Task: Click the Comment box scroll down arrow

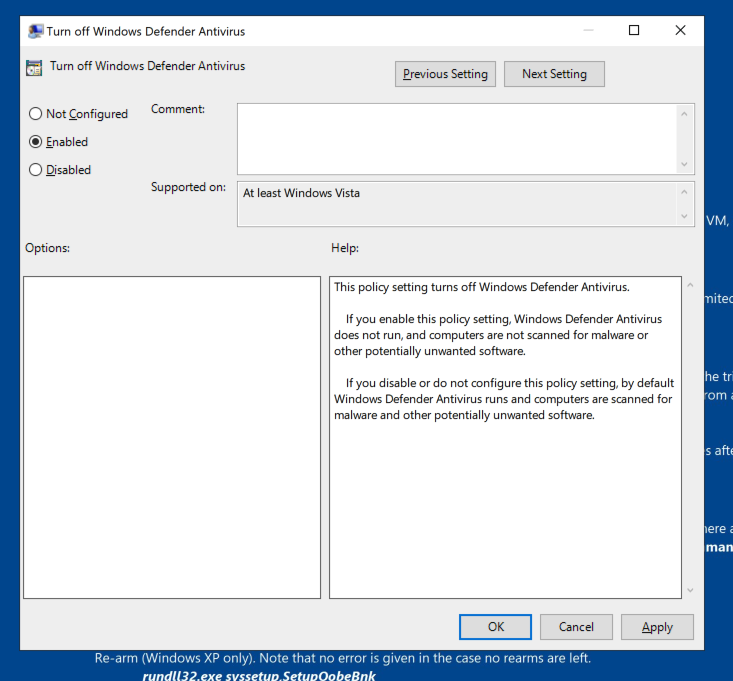Action: coord(684,164)
